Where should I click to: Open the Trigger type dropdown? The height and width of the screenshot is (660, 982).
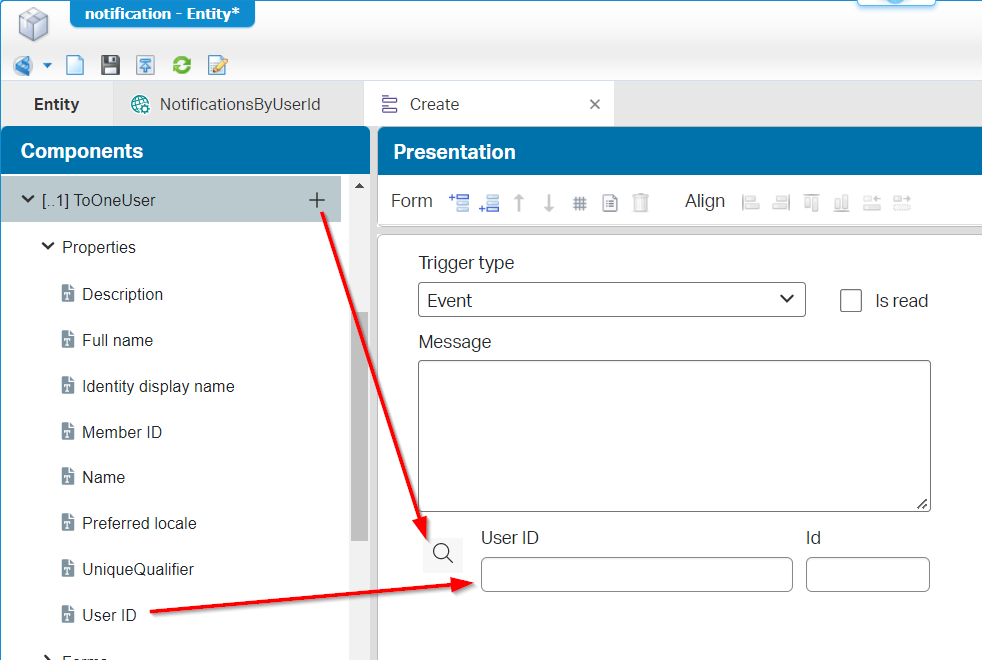pyautogui.click(x=611, y=300)
